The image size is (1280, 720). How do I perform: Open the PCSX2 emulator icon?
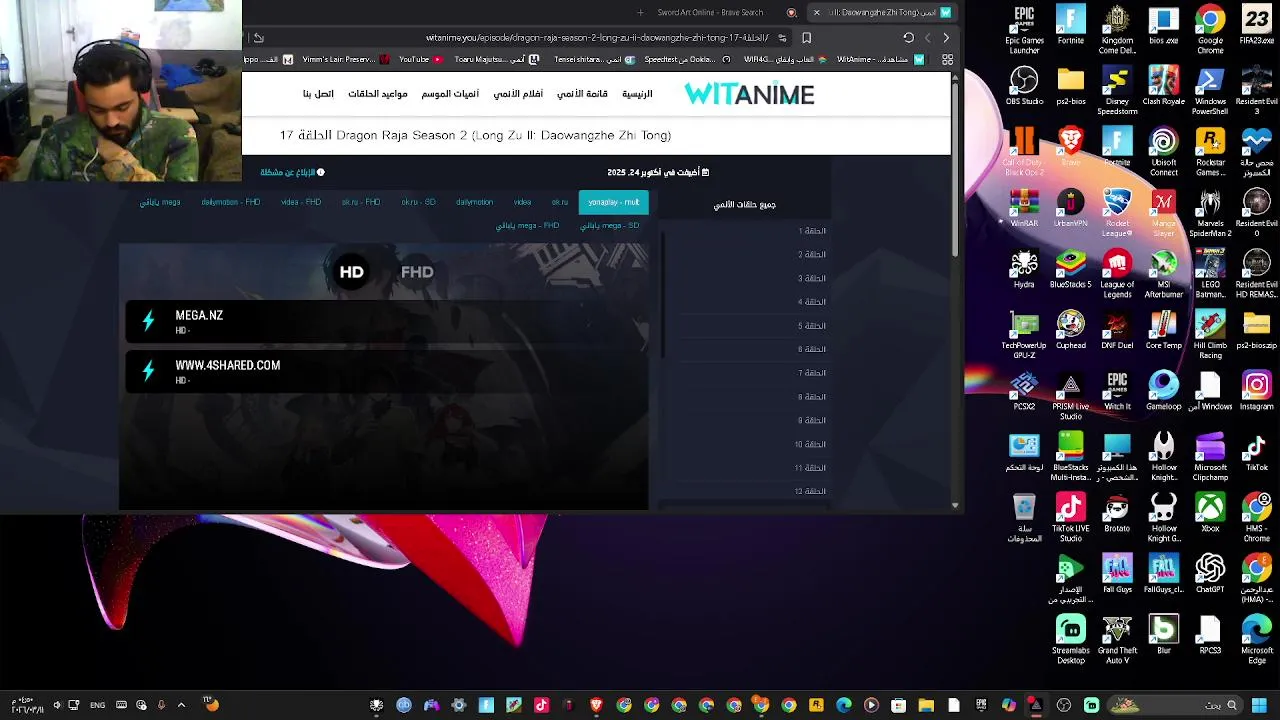(1024, 391)
